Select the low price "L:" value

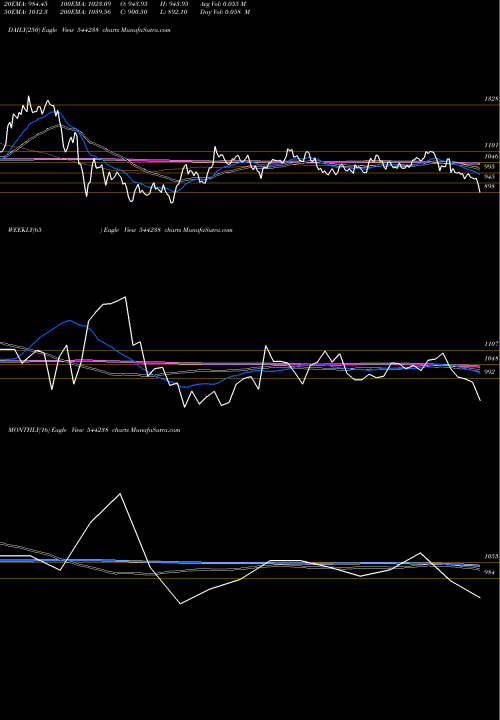click(174, 12)
